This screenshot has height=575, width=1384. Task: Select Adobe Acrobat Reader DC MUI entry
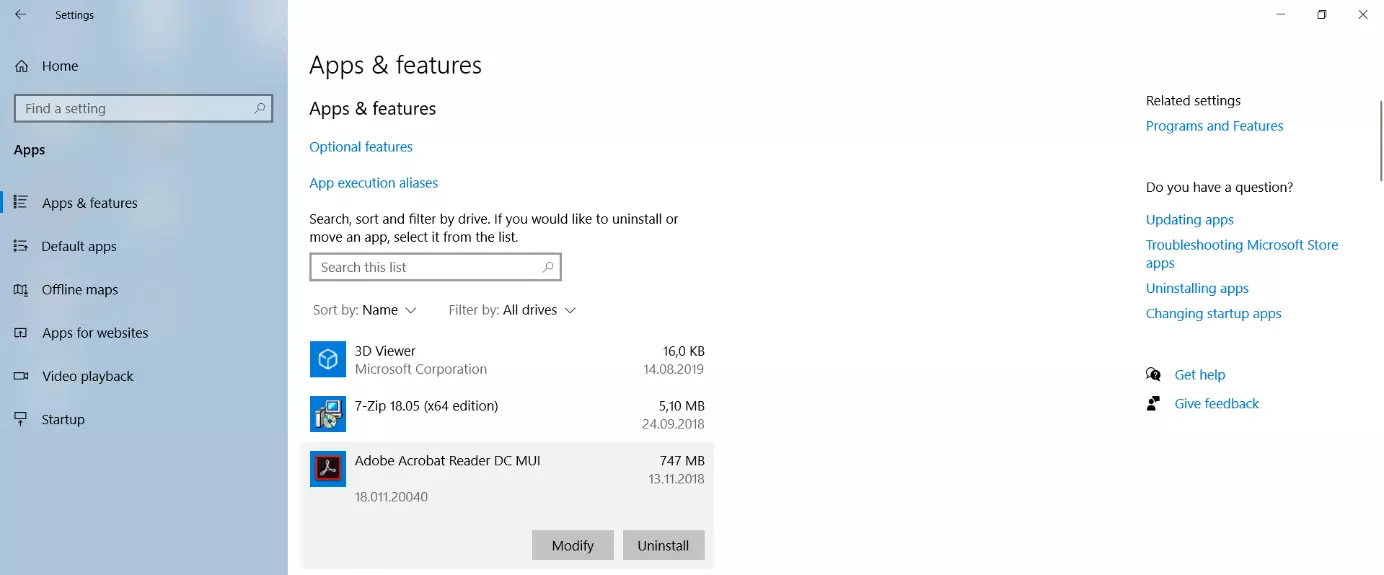pos(448,461)
